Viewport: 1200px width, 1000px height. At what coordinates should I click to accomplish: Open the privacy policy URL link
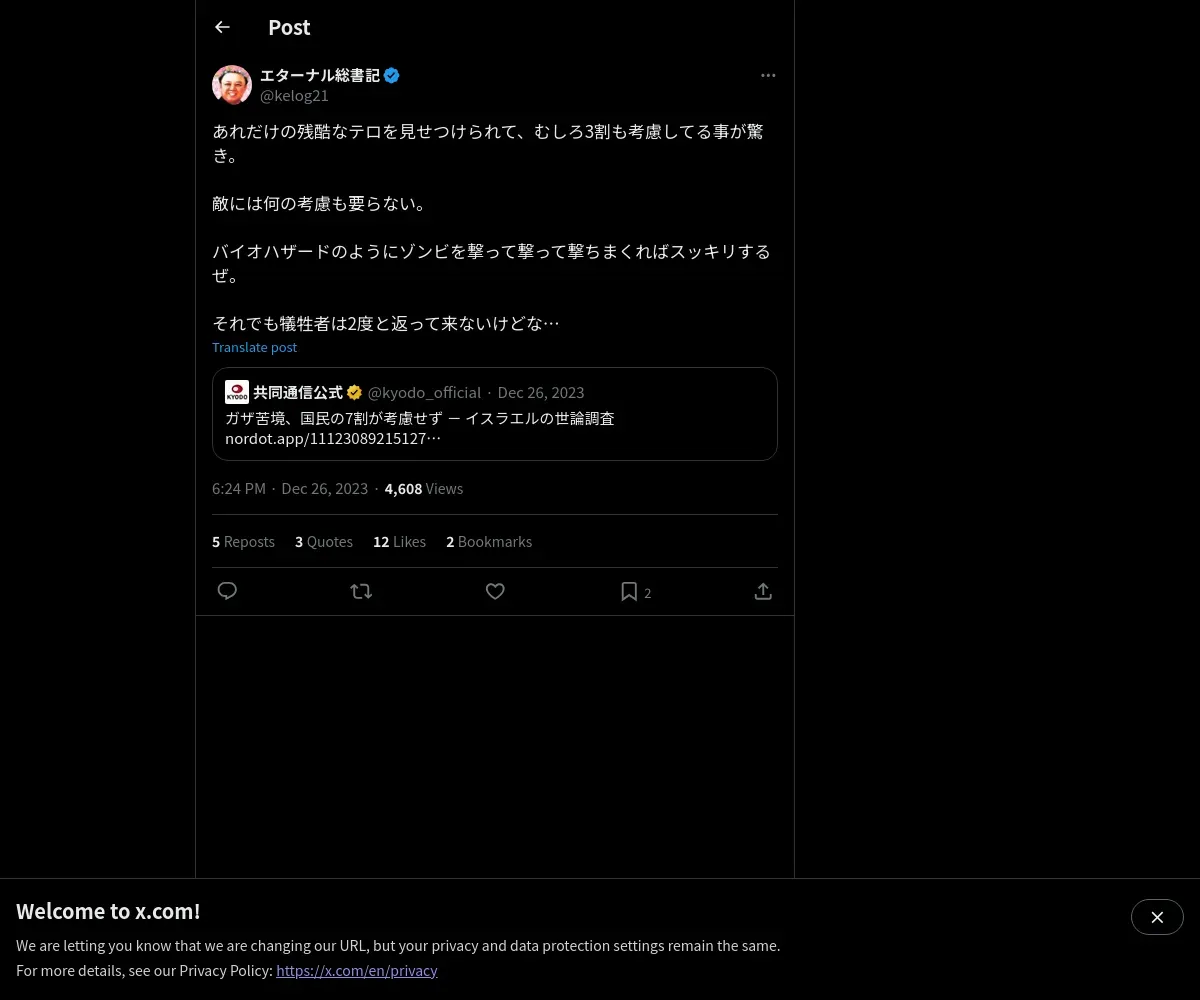(357, 970)
